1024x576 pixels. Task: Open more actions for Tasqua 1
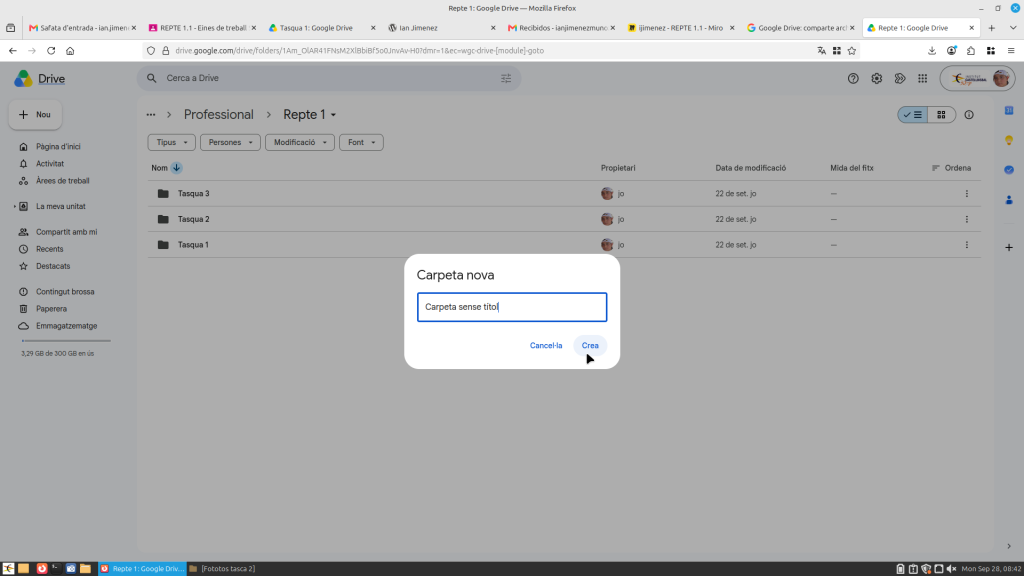(x=967, y=245)
